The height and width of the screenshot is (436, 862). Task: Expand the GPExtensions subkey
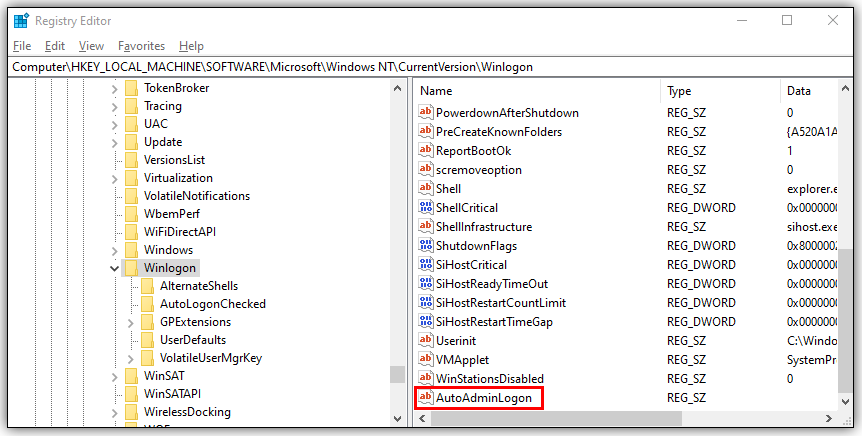click(x=131, y=322)
